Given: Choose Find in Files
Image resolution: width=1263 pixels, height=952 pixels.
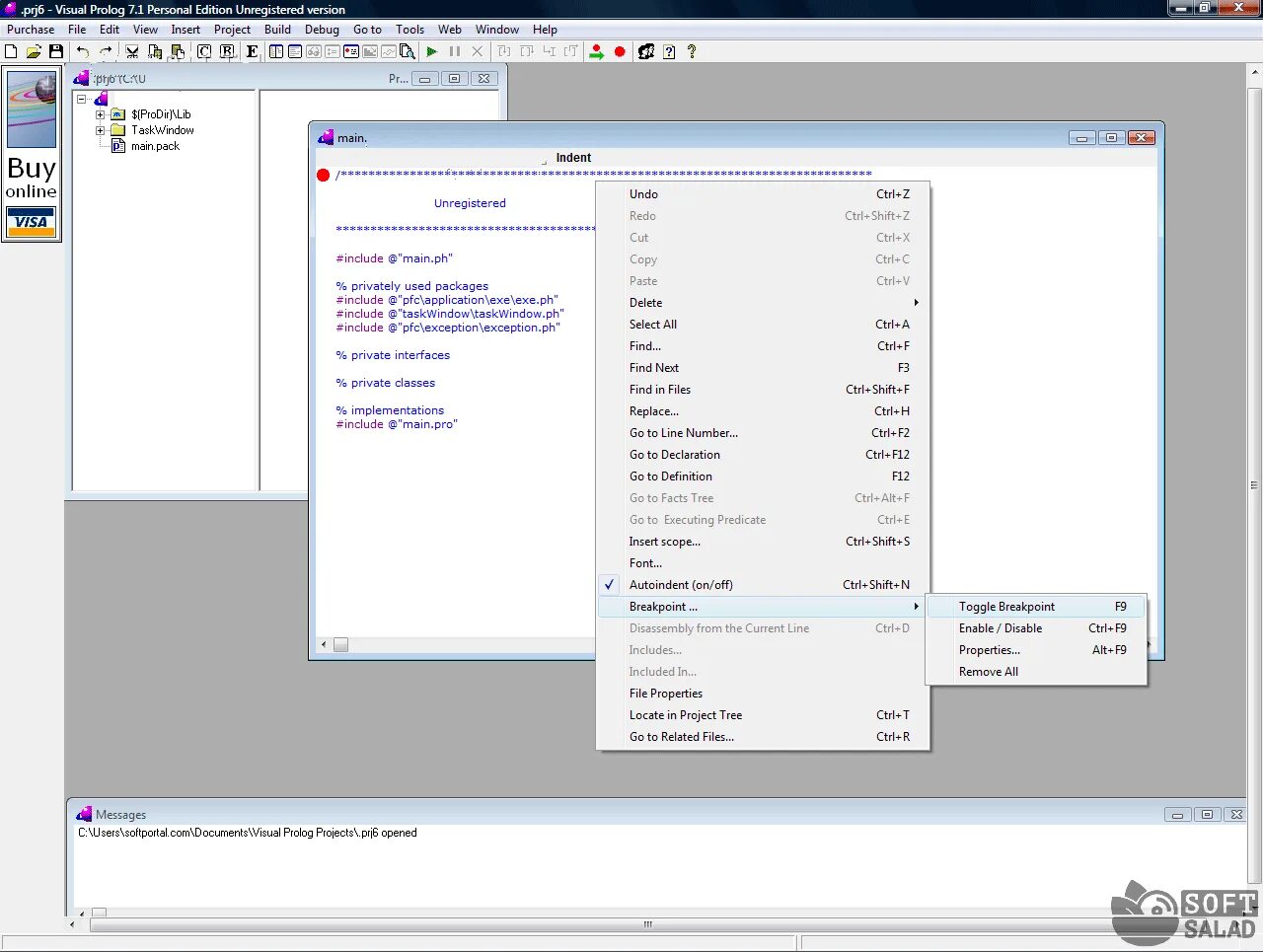Looking at the screenshot, I should click(763, 390).
